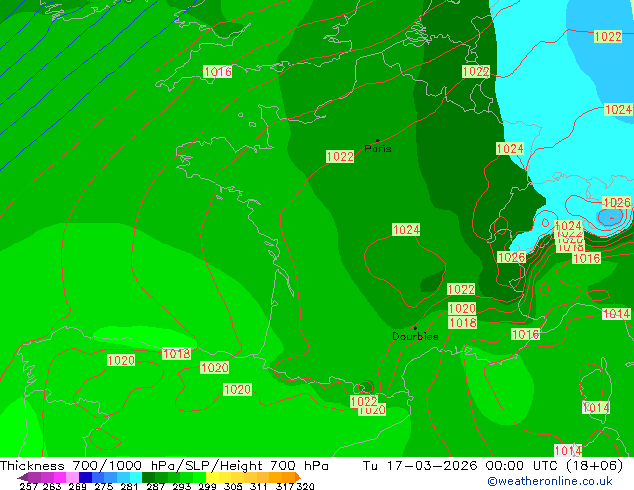This screenshot has height=490, width=634.
Task: Click the chart title 'Thickness 700/1000 hPa/SLP/Height 700 hPa'
Action: 164,466
